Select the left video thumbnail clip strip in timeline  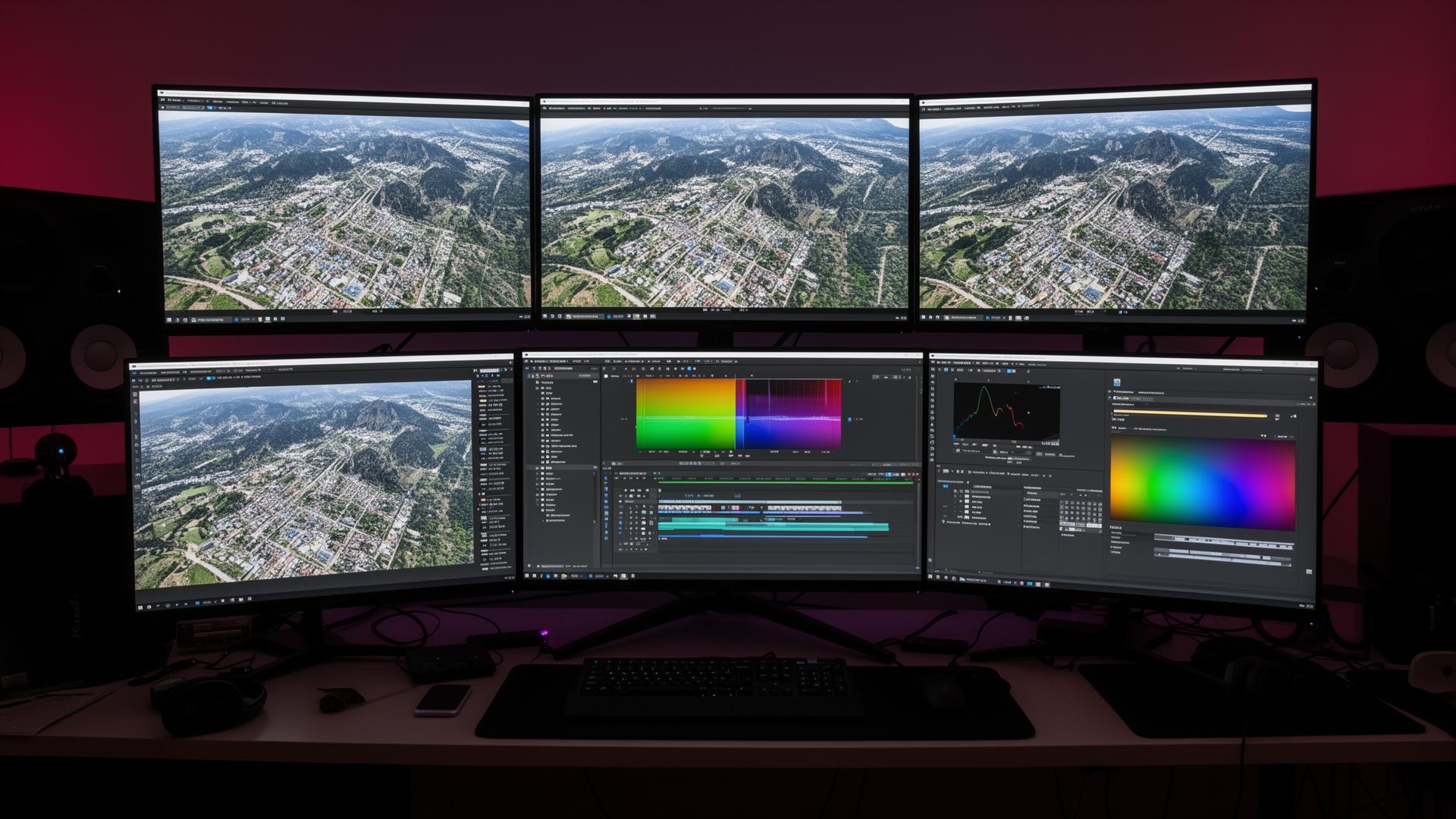coord(685,507)
